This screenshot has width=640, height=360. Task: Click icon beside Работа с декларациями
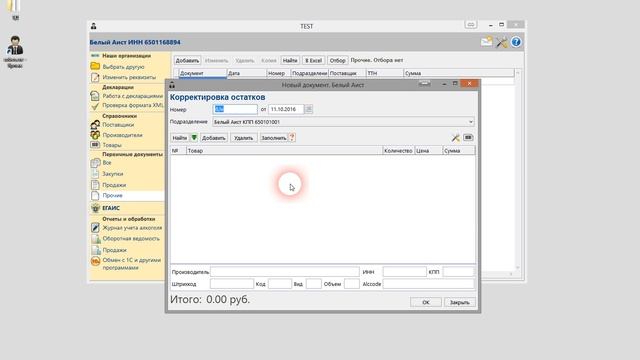[95, 96]
